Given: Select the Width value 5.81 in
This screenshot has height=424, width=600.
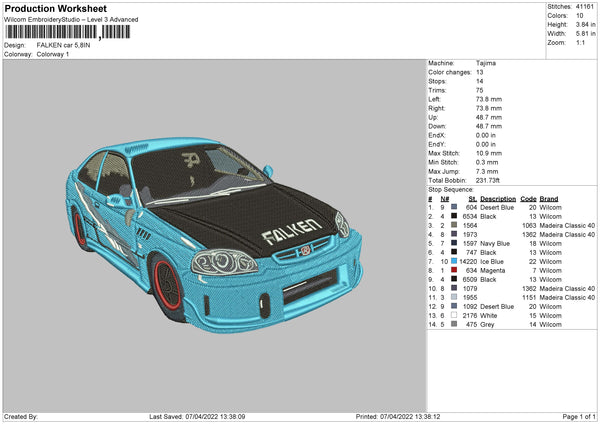Looking at the screenshot, I should pos(585,34).
